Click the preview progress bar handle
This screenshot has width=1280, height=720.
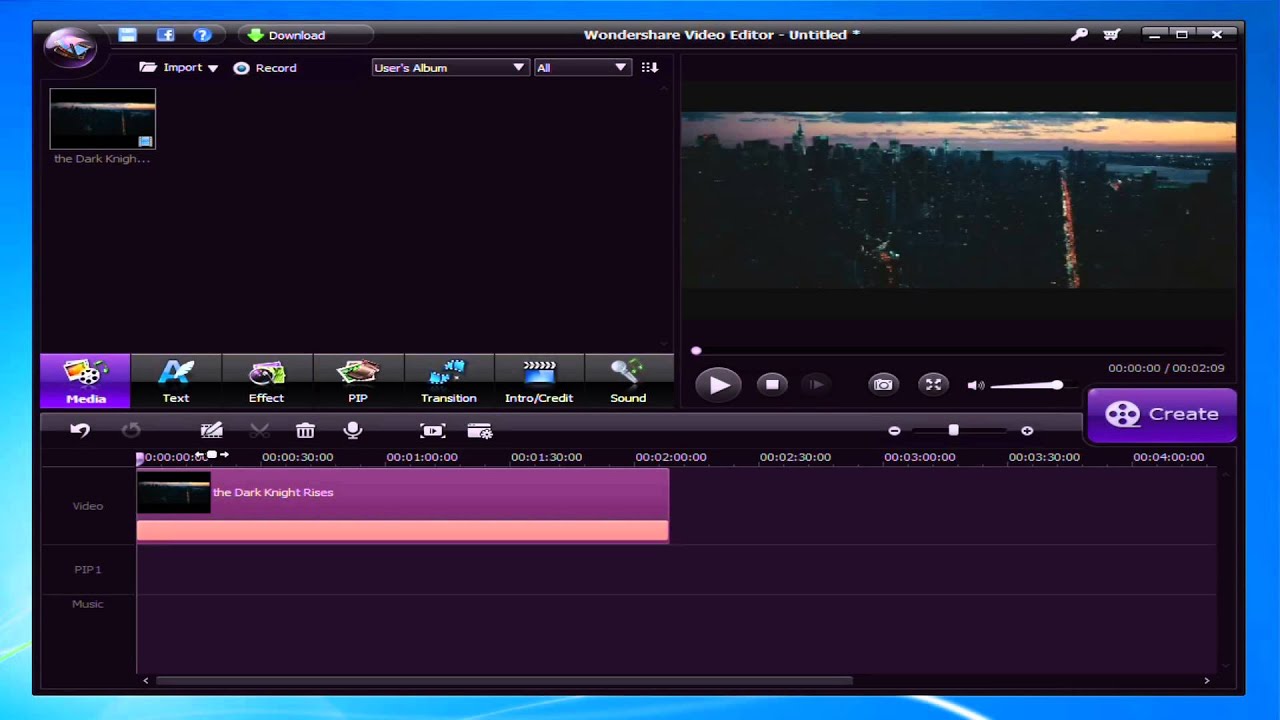click(696, 351)
